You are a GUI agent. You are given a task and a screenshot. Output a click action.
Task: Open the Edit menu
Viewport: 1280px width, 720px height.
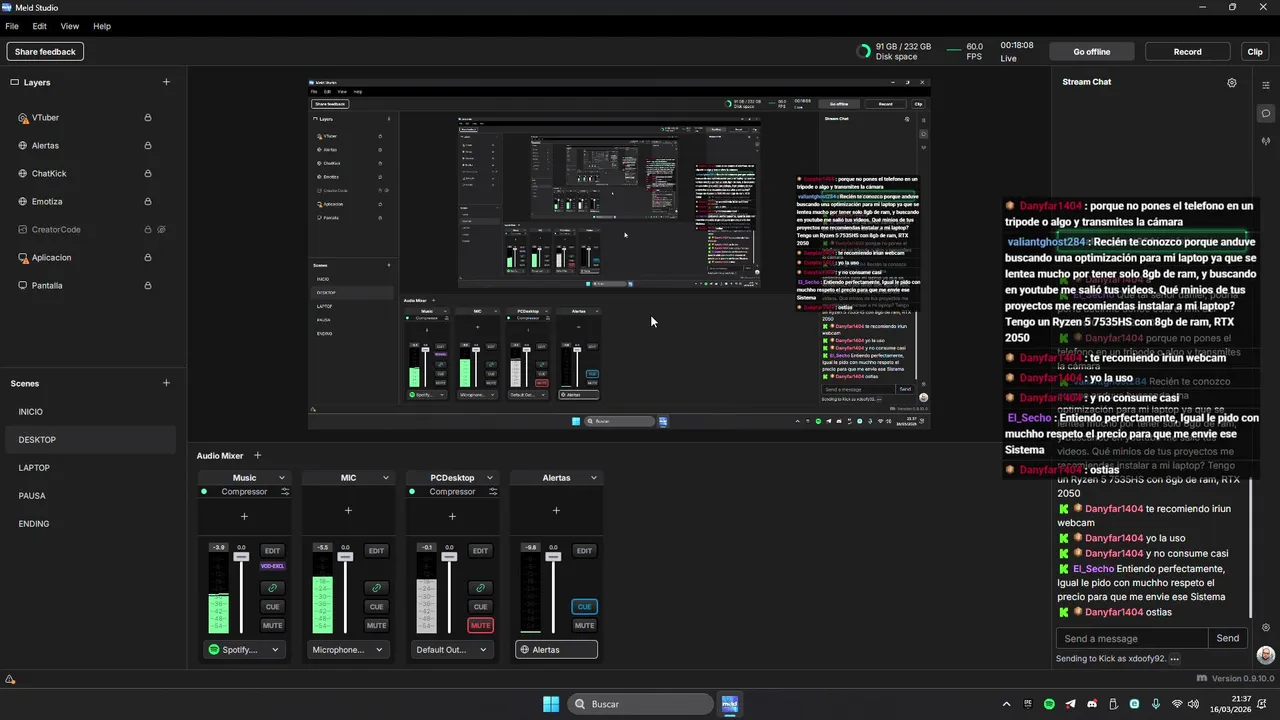pyautogui.click(x=40, y=26)
